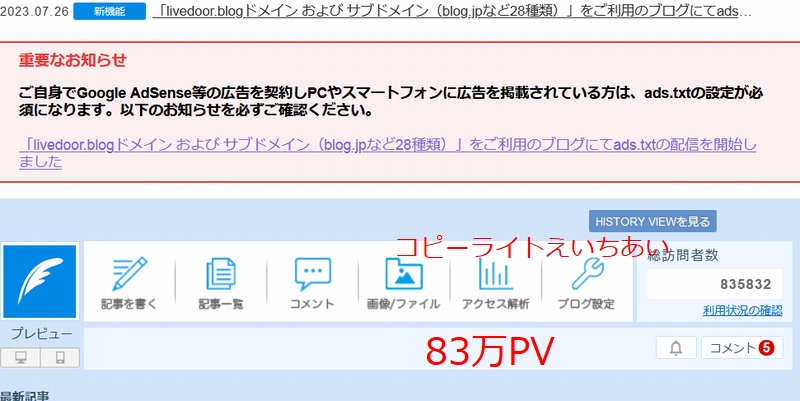Click the HISTORY VIEWを見る button
The image size is (800, 401).
pyautogui.click(x=653, y=221)
